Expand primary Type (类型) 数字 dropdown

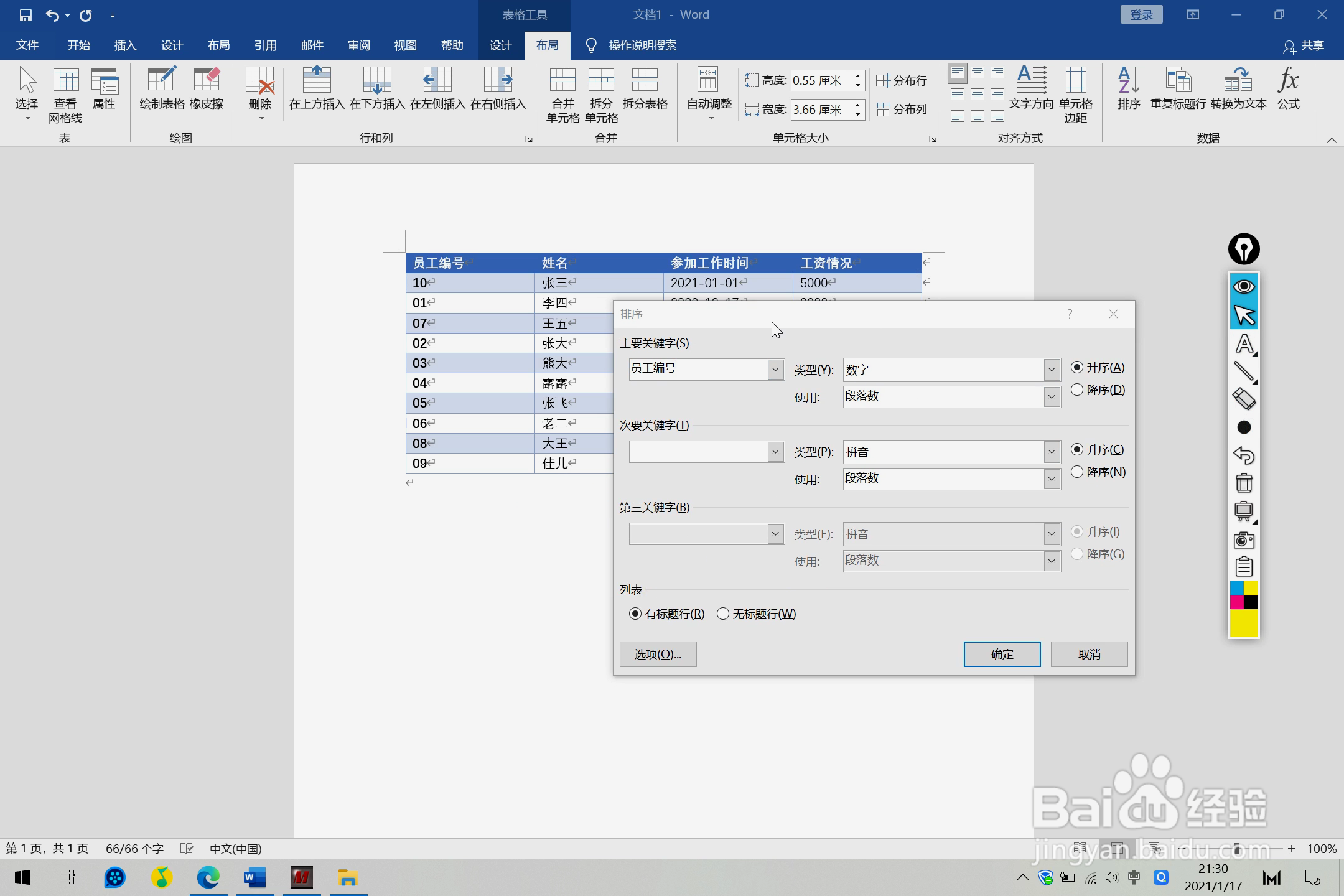[x=1052, y=370]
